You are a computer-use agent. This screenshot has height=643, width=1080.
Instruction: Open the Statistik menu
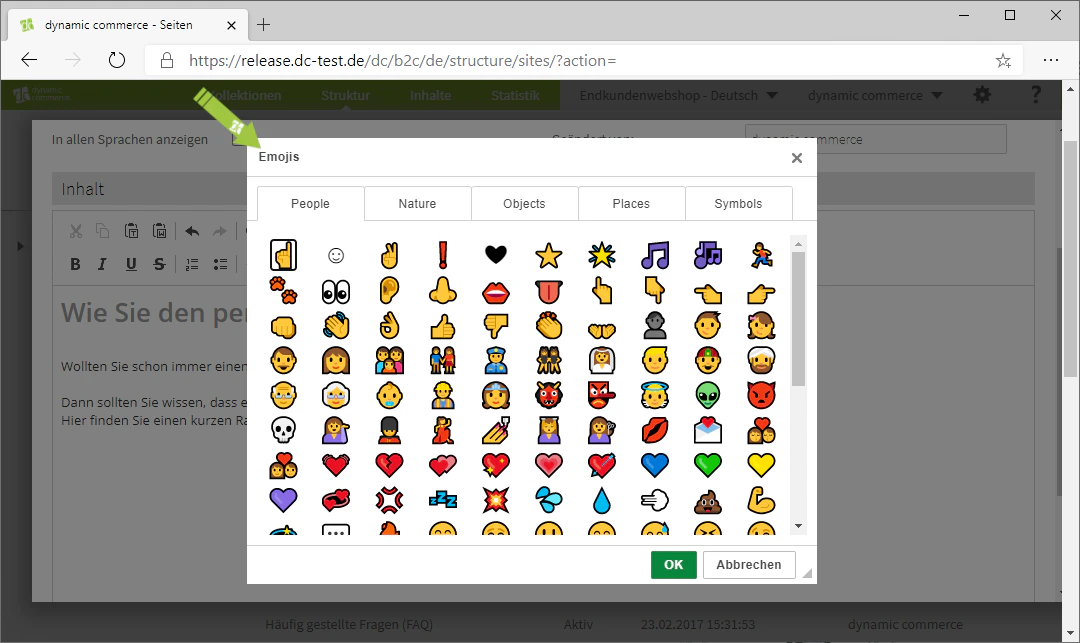515,96
